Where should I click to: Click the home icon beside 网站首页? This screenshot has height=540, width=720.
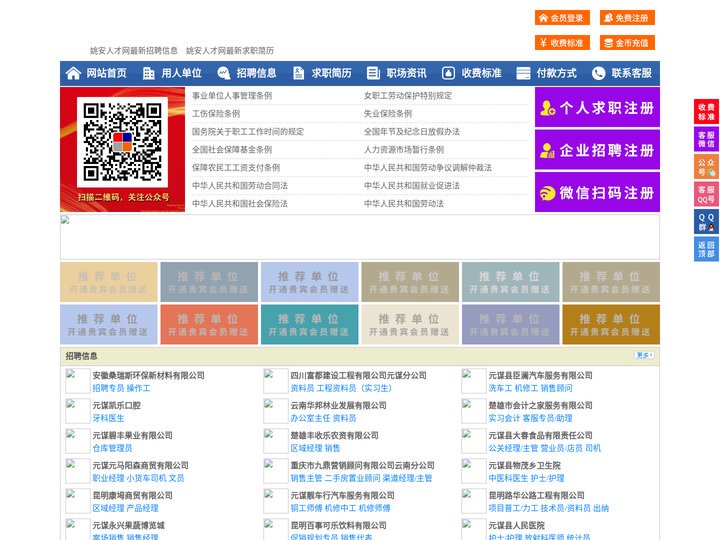[x=73, y=73]
